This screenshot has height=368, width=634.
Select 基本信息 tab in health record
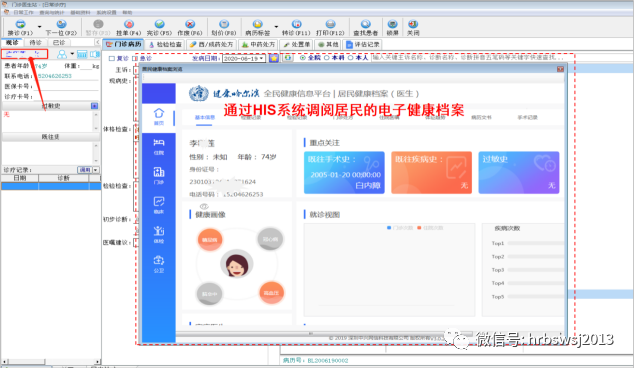point(205,117)
